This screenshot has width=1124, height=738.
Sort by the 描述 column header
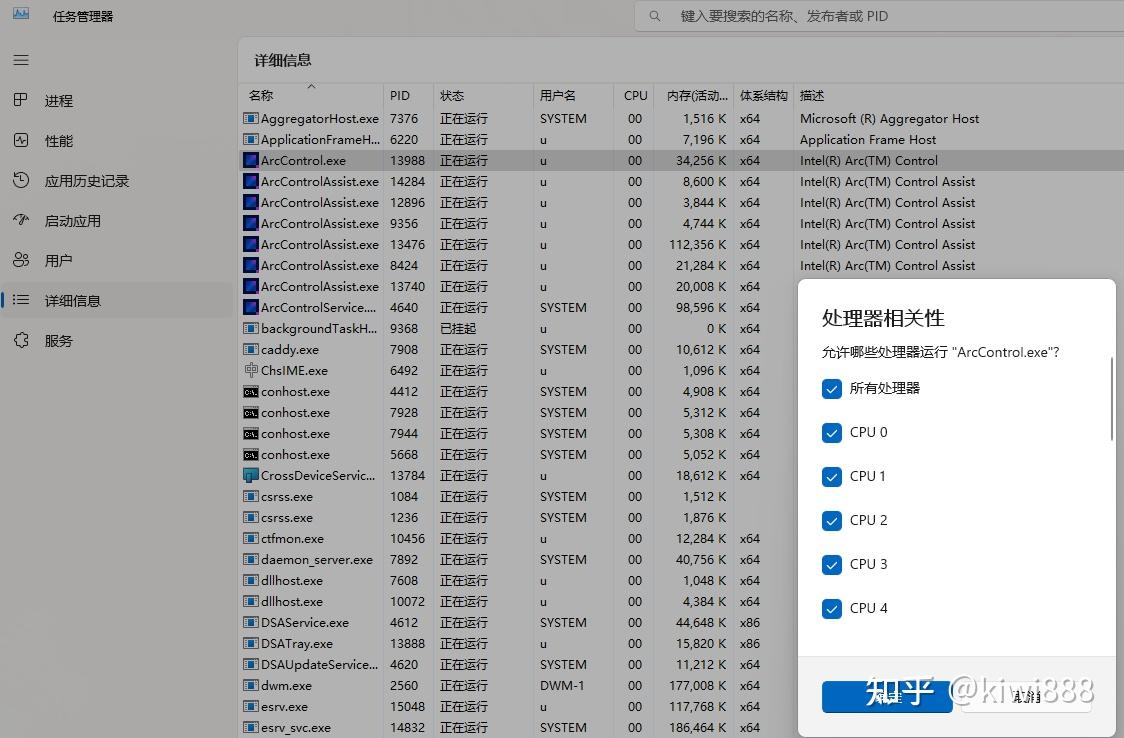pos(812,95)
